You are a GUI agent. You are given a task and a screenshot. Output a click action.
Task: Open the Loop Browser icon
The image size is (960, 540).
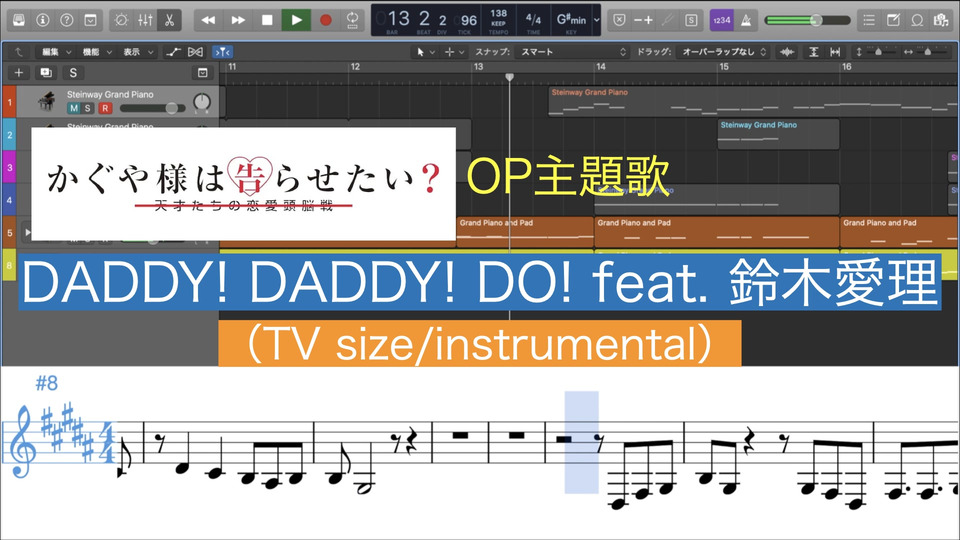point(917,20)
